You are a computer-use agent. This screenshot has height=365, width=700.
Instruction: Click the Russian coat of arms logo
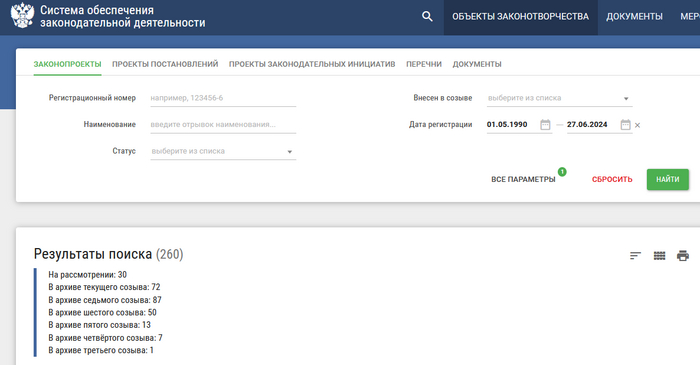pyautogui.click(x=22, y=16)
